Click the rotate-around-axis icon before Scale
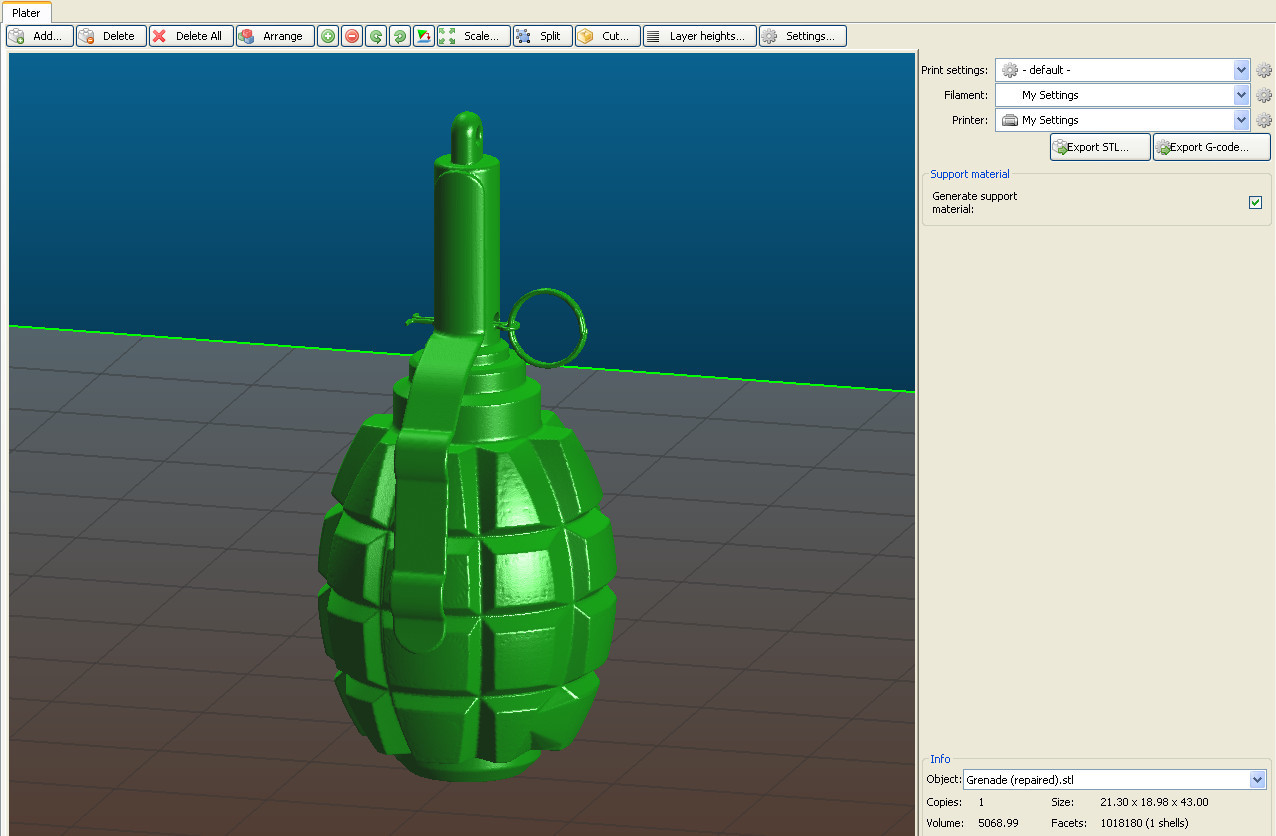Viewport: 1276px width, 836px height. point(424,36)
